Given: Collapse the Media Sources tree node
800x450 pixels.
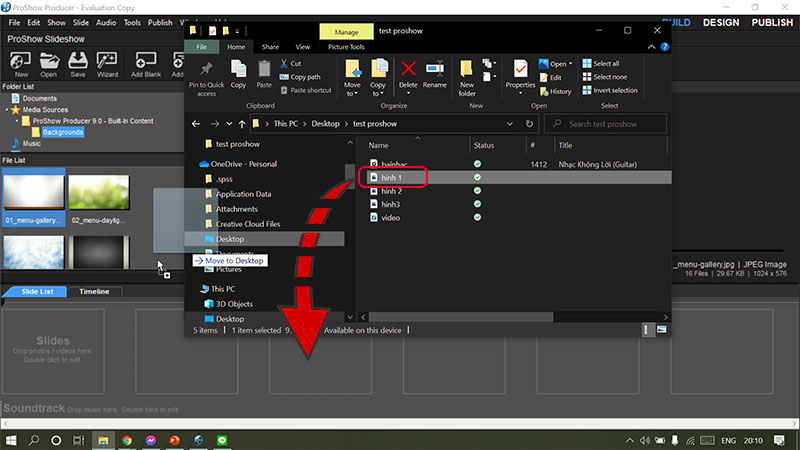Looking at the screenshot, I should pos(6,110).
